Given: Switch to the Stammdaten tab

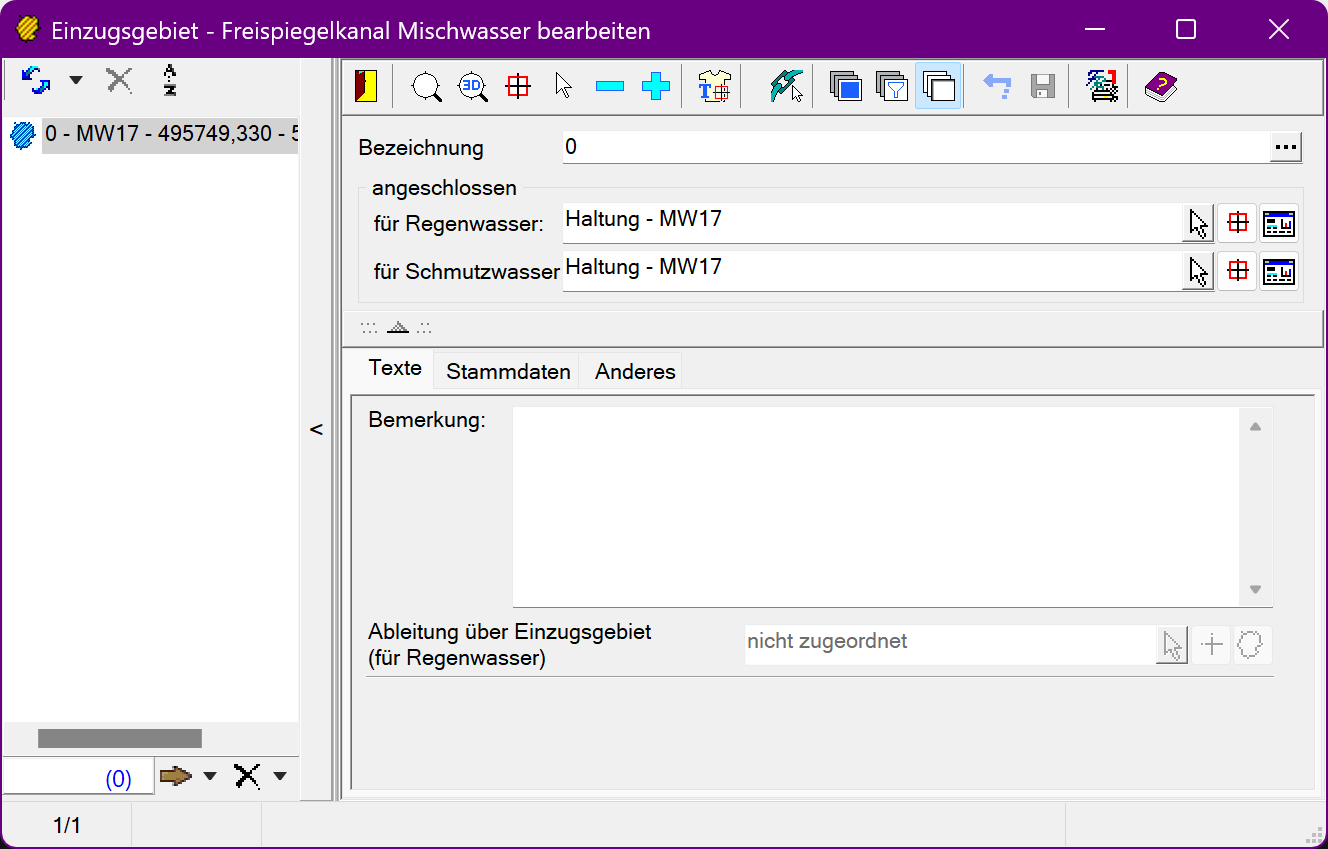Looking at the screenshot, I should [x=508, y=372].
